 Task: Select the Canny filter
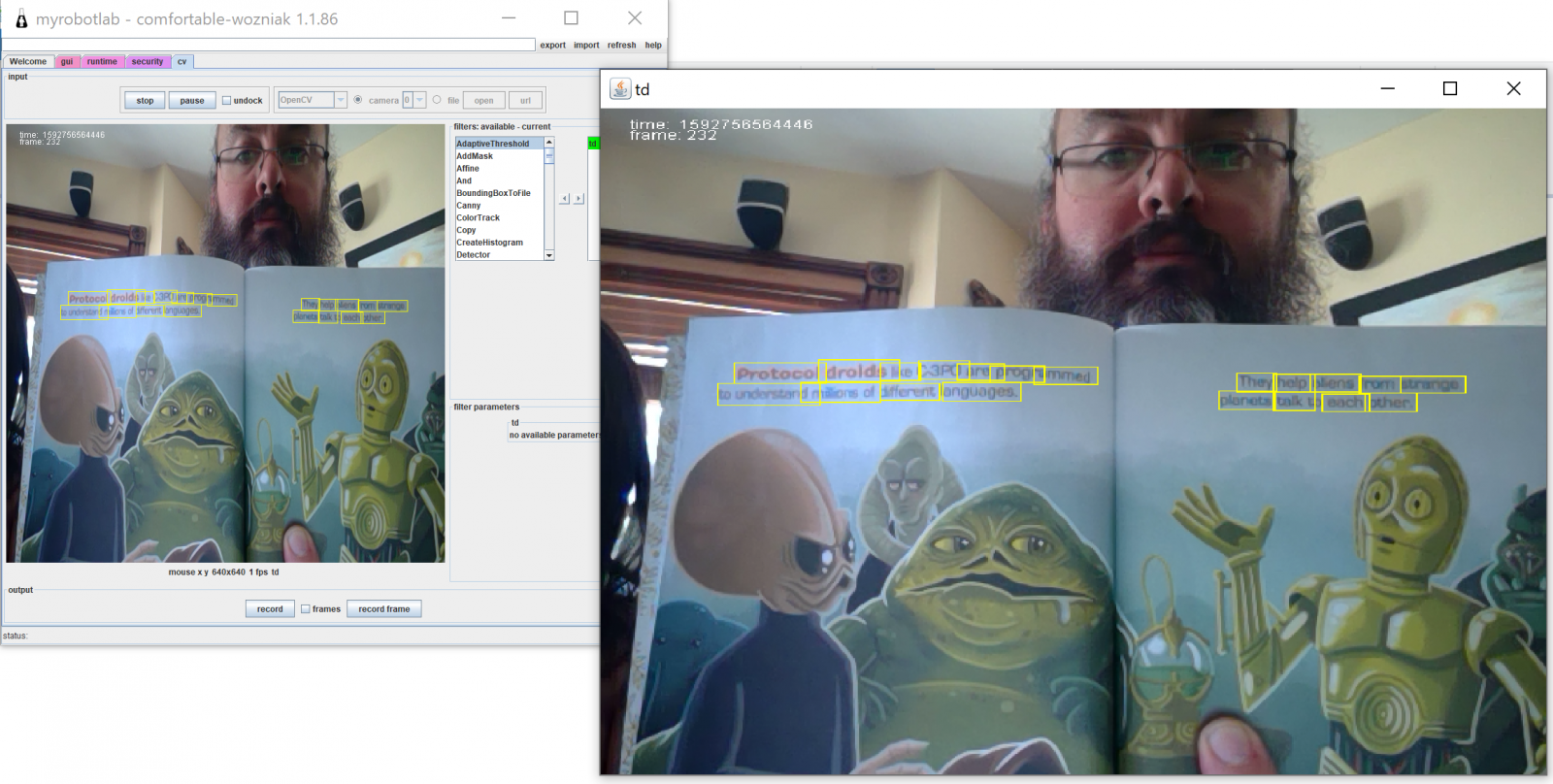[x=500, y=206]
